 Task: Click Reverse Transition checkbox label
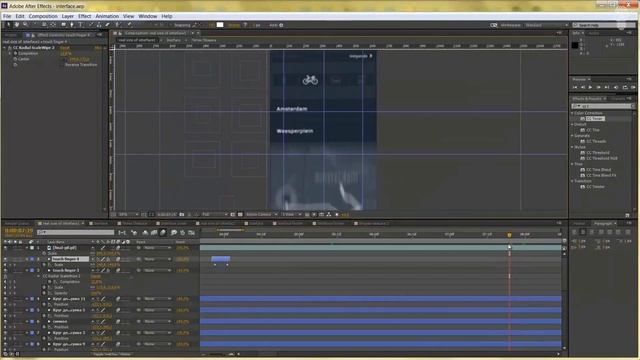pos(81,64)
